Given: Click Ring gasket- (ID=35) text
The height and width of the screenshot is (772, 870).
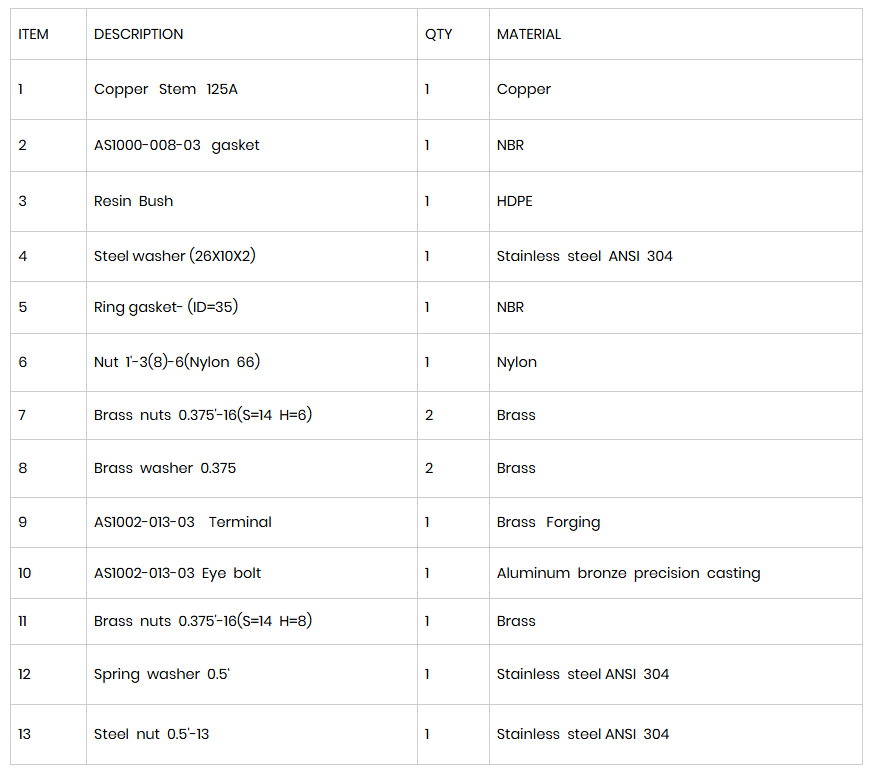Looking at the screenshot, I should [x=166, y=307].
